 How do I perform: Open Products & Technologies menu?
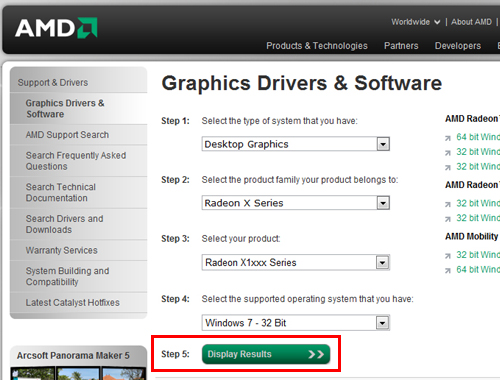coord(317,46)
